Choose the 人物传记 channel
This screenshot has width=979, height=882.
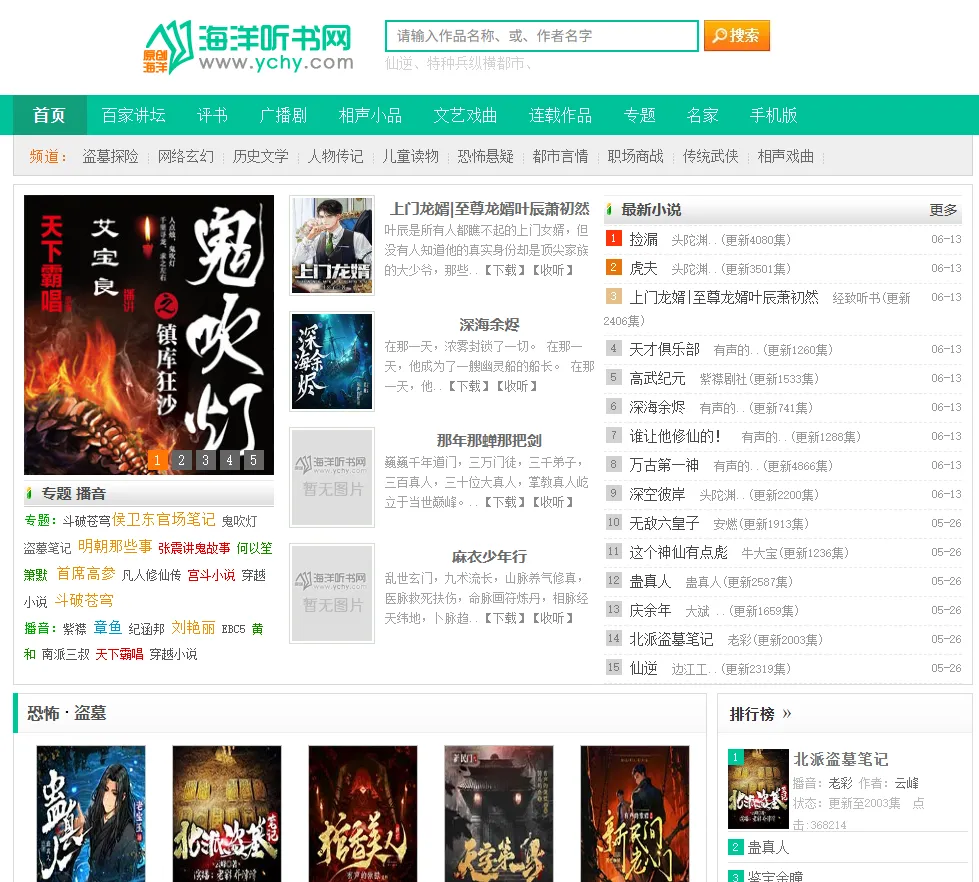(335, 156)
